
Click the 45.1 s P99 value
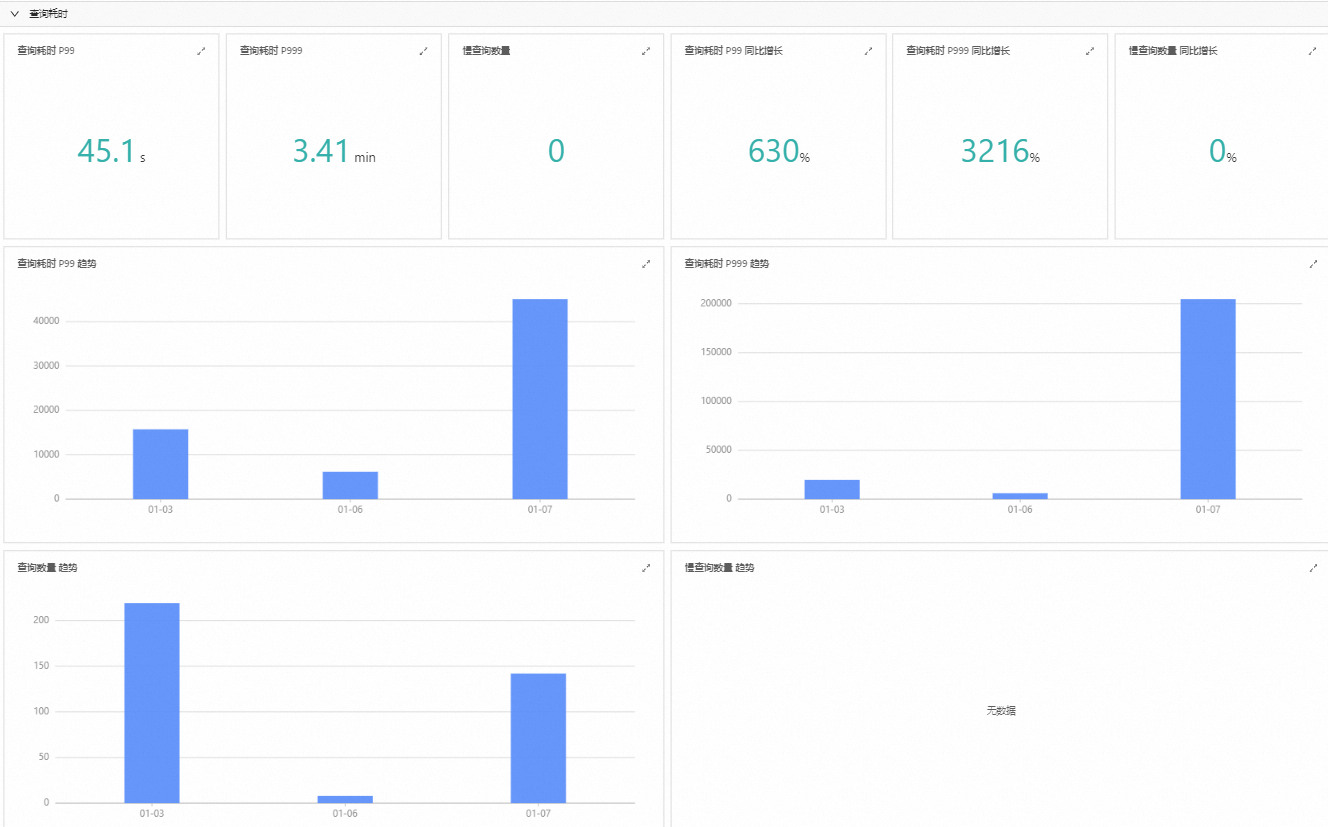point(111,151)
